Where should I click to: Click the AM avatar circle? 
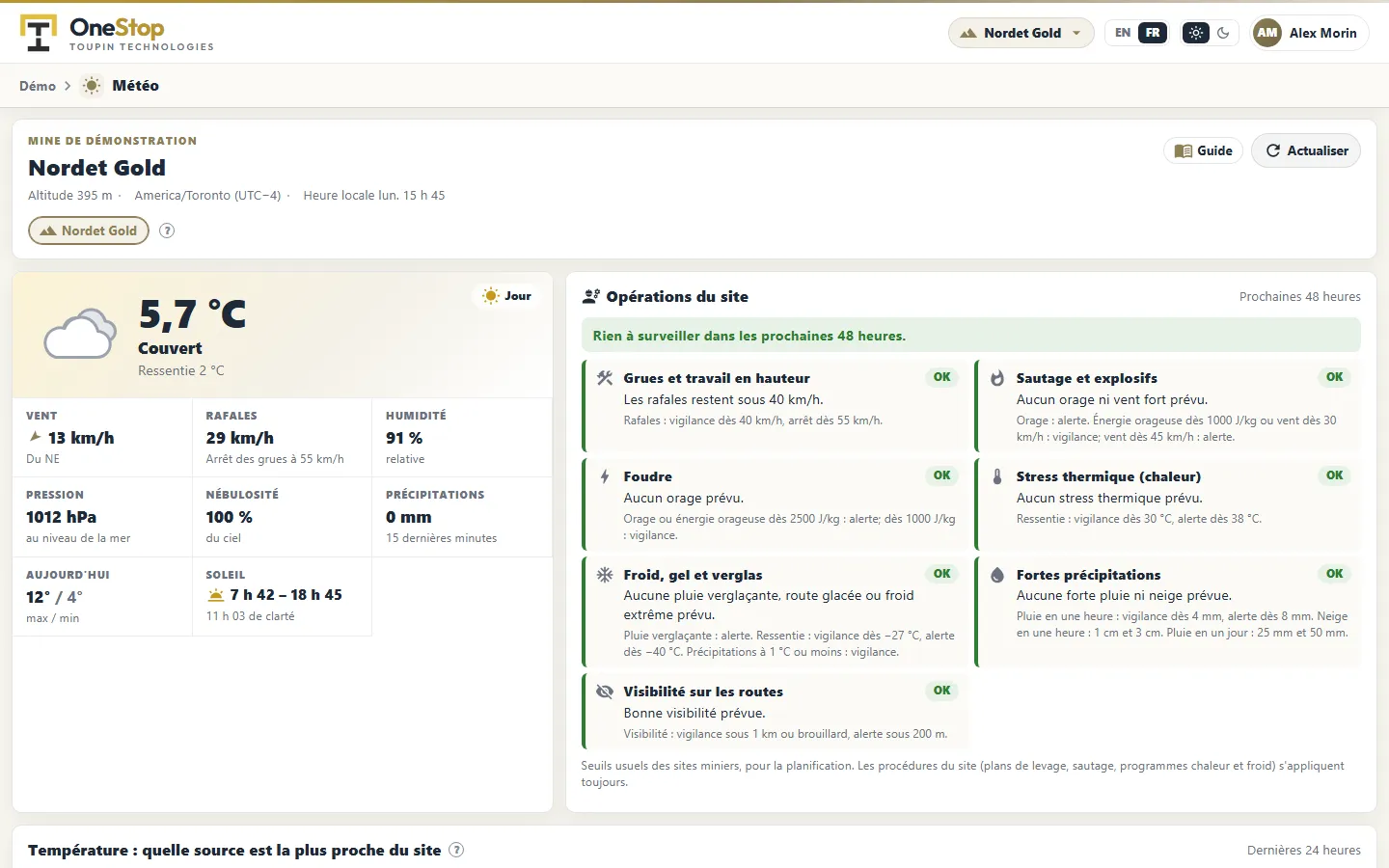click(1267, 33)
